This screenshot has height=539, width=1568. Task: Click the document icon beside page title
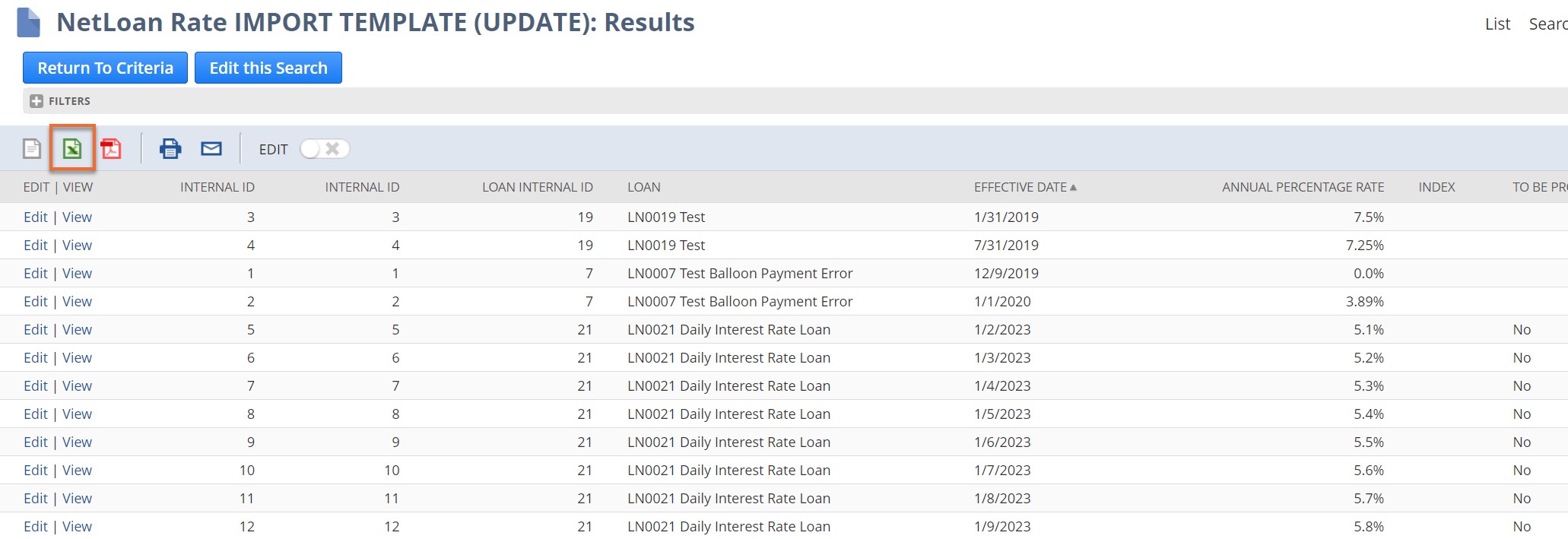(x=28, y=23)
